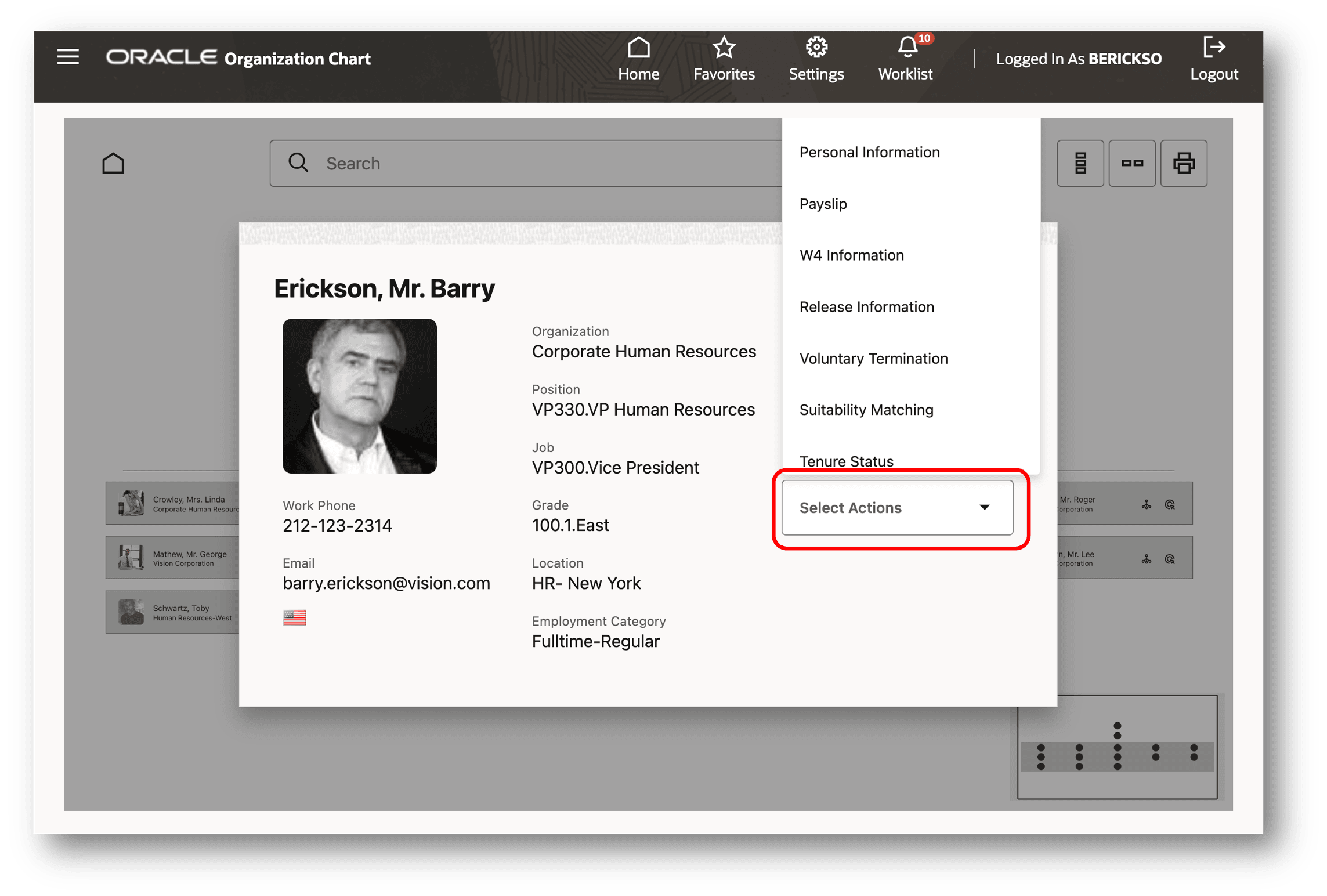Click the home icon above the org chart
1327x896 pixels.
click(114, 162)
